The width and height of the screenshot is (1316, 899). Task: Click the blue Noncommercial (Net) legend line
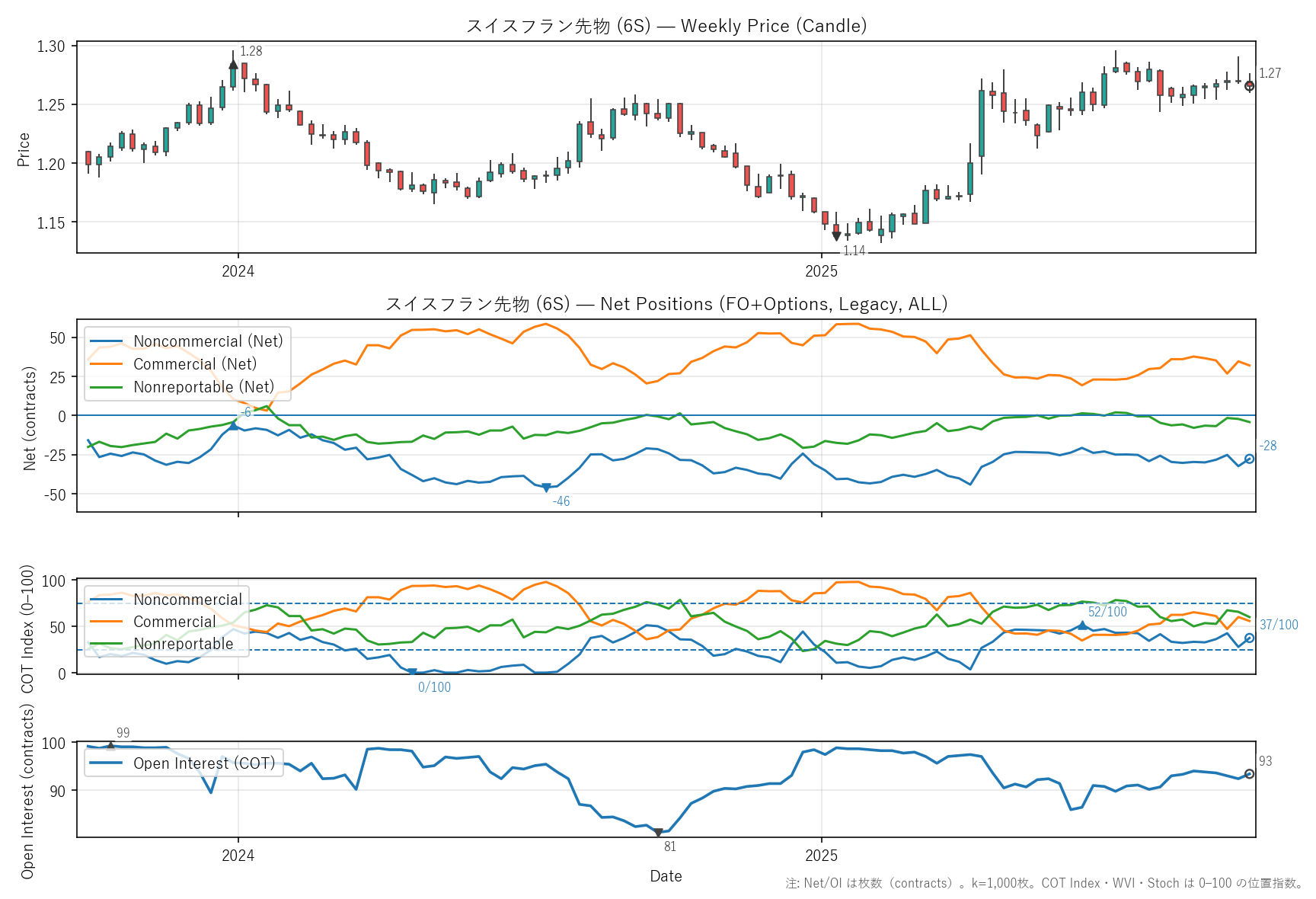(106, 341)
